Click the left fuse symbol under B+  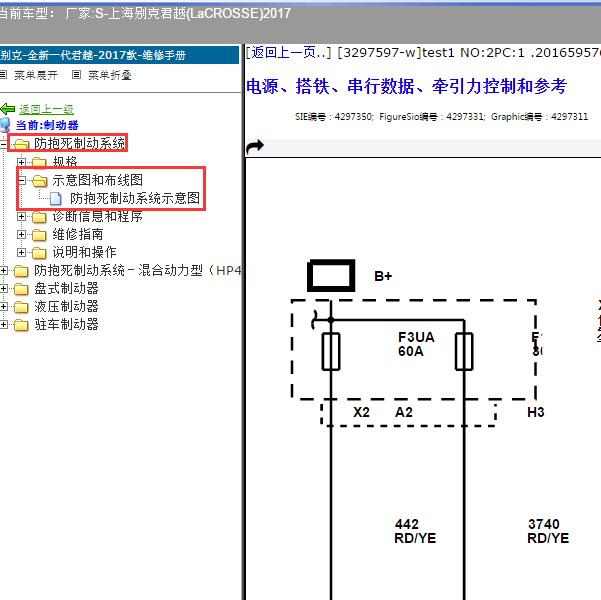coord(331,352)
